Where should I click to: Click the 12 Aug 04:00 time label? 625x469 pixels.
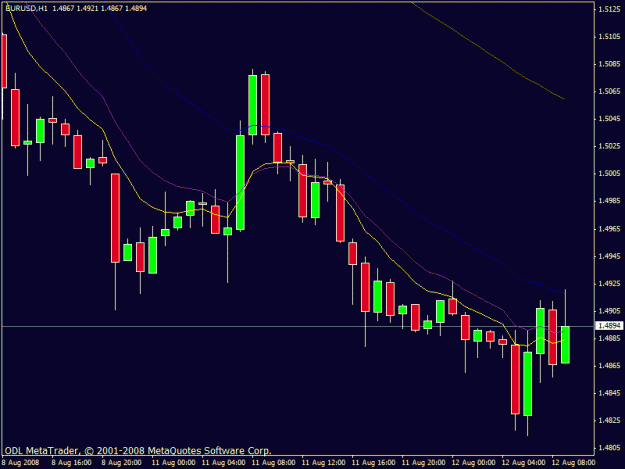point(523,463)
